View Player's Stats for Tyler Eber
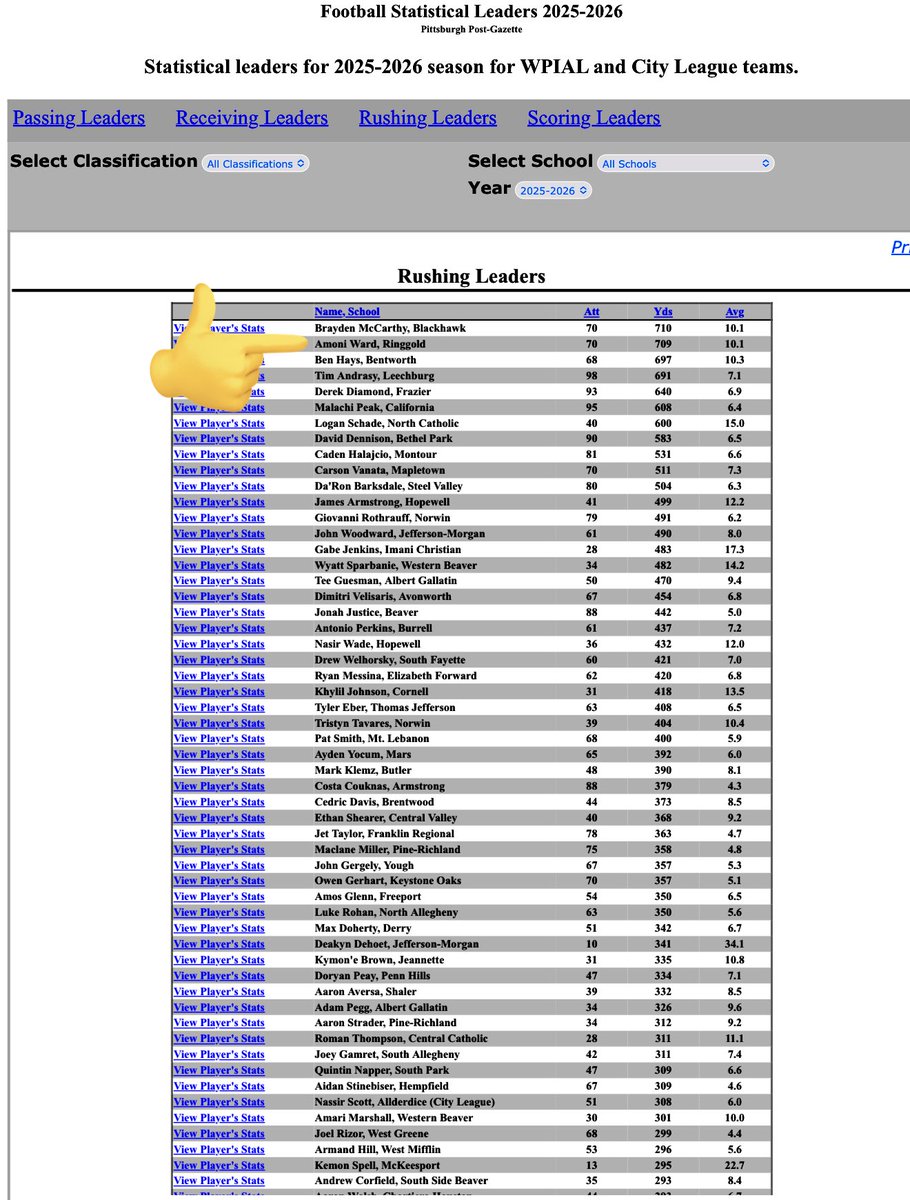The width and height of the screenshot is (910, 1200). pos(219,707)
